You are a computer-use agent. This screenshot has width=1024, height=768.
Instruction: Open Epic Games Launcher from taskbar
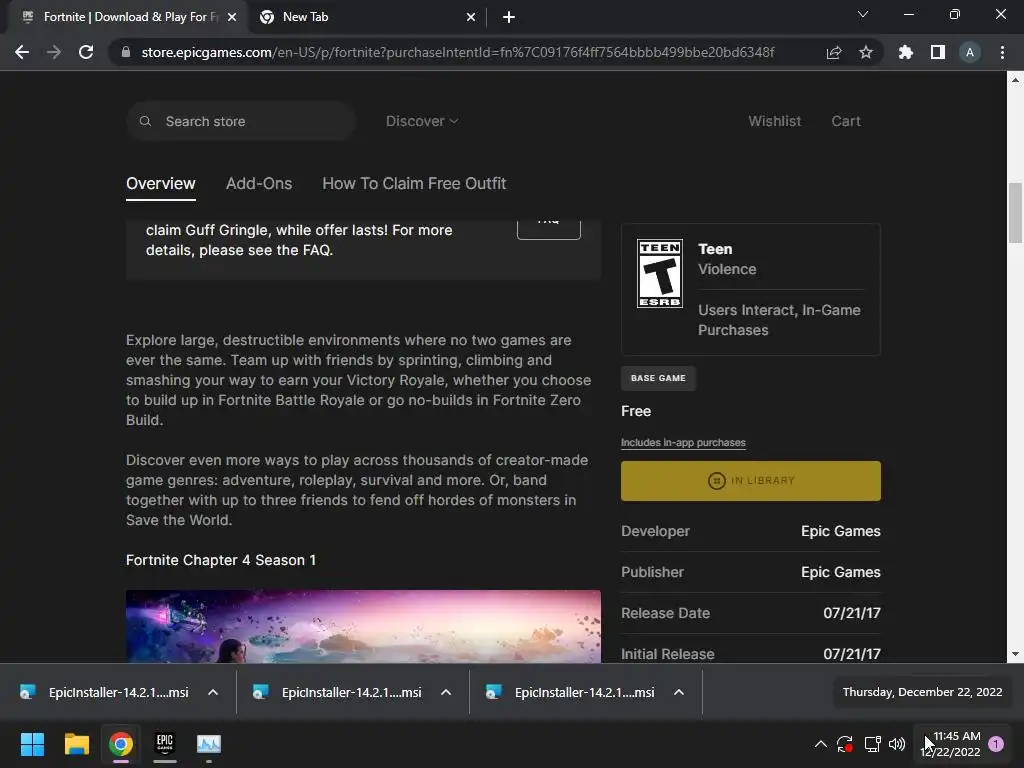point(165,744)
